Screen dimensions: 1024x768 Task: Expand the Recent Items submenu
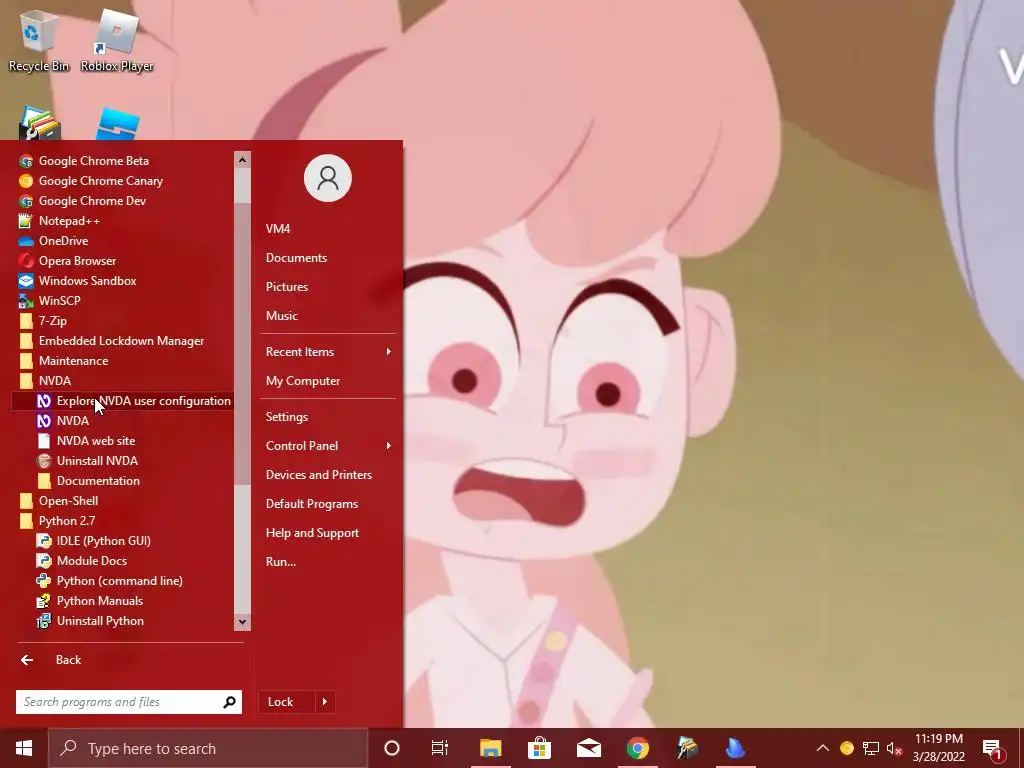pyautogui.click(x=328, y=352)
